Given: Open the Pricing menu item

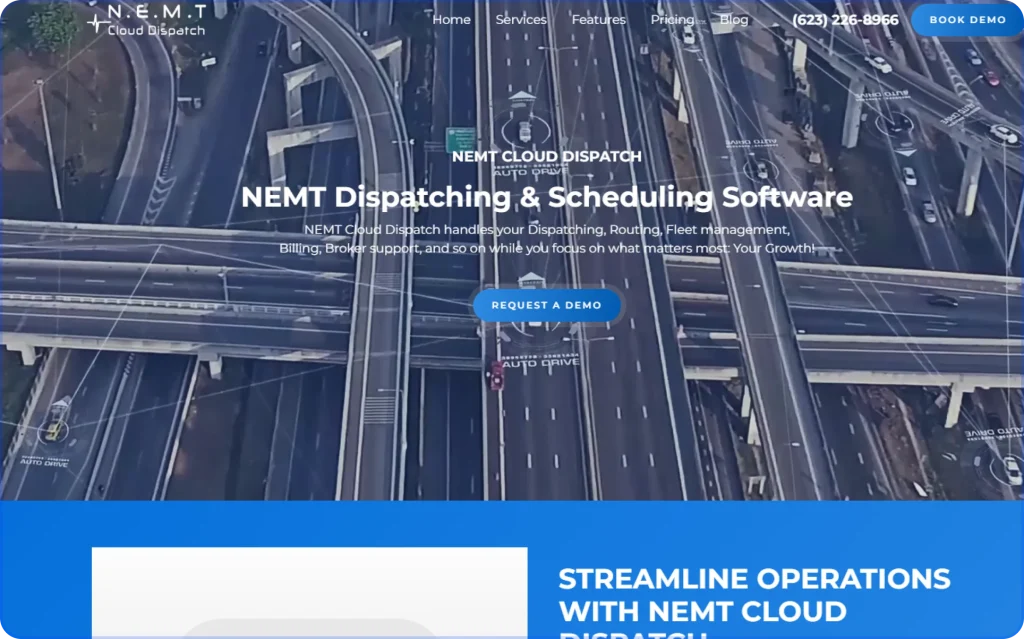Looking at the screenshot, I should (x=672, y=20).
